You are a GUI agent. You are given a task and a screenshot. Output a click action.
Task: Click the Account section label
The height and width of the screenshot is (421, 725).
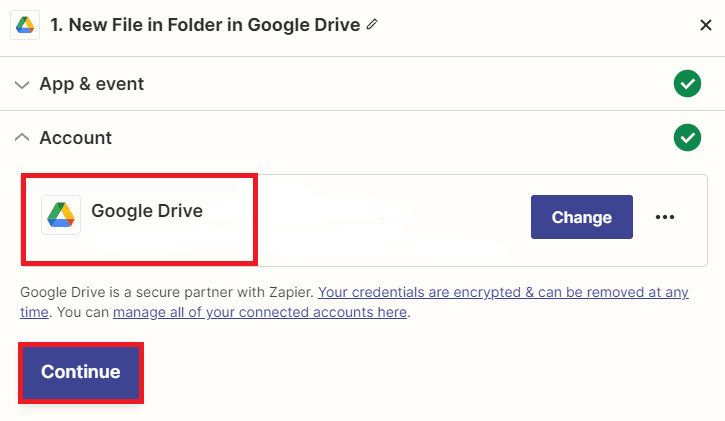[76, 138]
